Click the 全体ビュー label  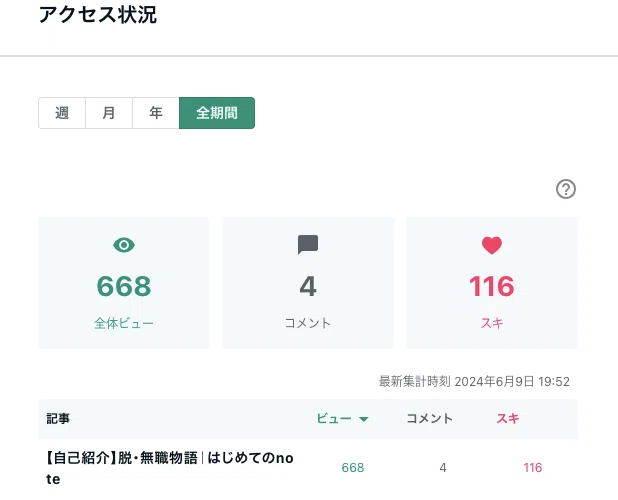pos(124,323)
